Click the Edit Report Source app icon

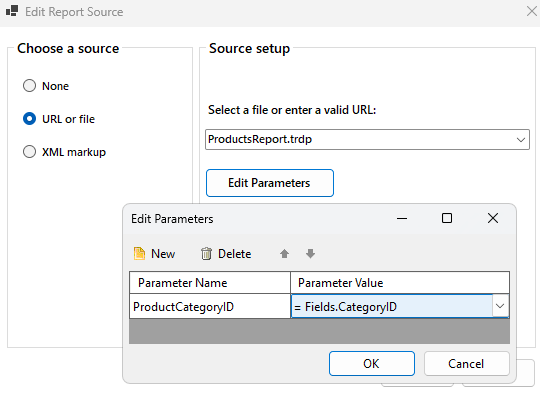point(12,11)
